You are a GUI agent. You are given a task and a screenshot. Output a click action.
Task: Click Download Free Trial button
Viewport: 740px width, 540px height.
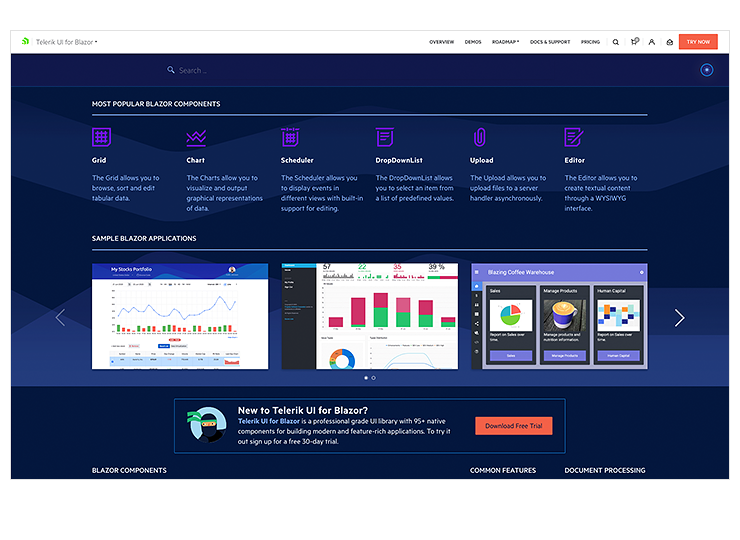point(513,426)
